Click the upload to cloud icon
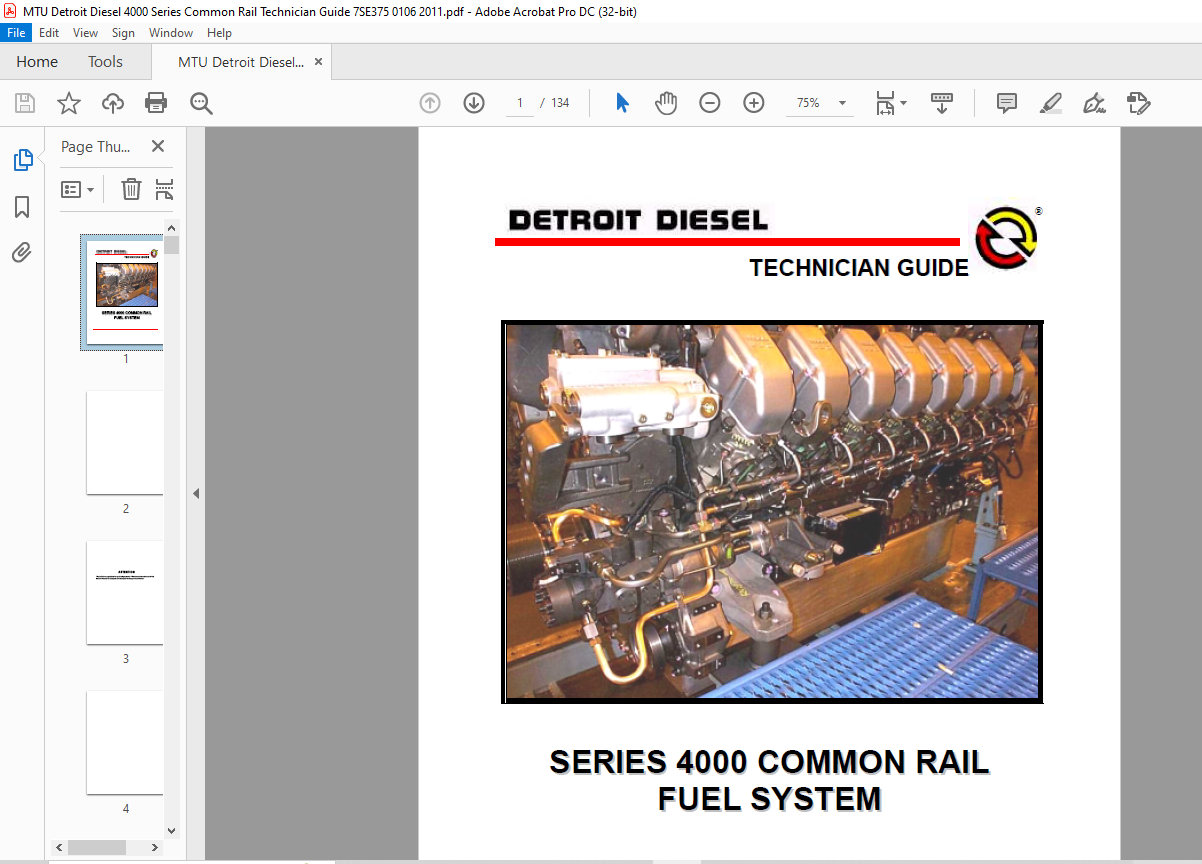1202x864 pixels. point(113,103)
